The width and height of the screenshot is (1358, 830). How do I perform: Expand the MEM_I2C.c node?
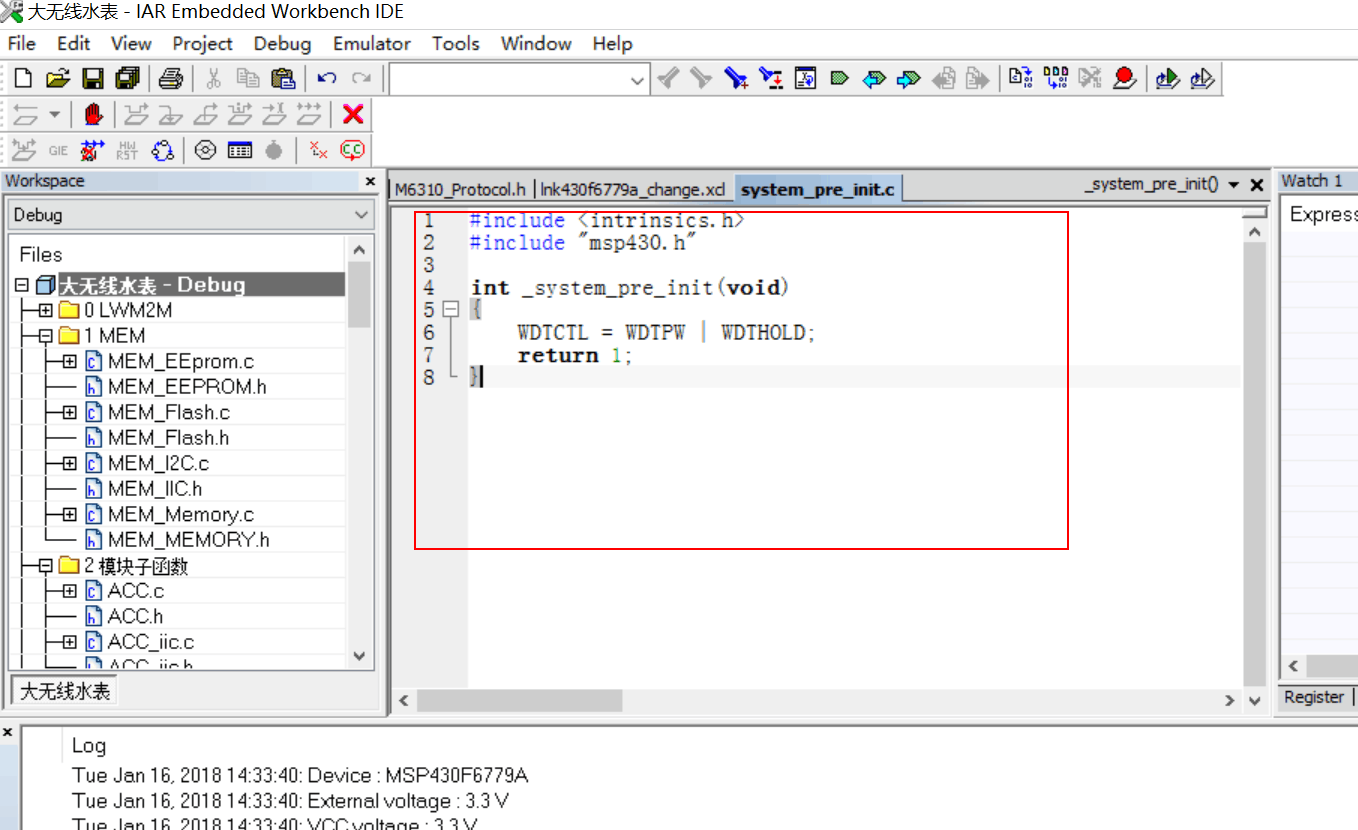[x=69, y=463]
